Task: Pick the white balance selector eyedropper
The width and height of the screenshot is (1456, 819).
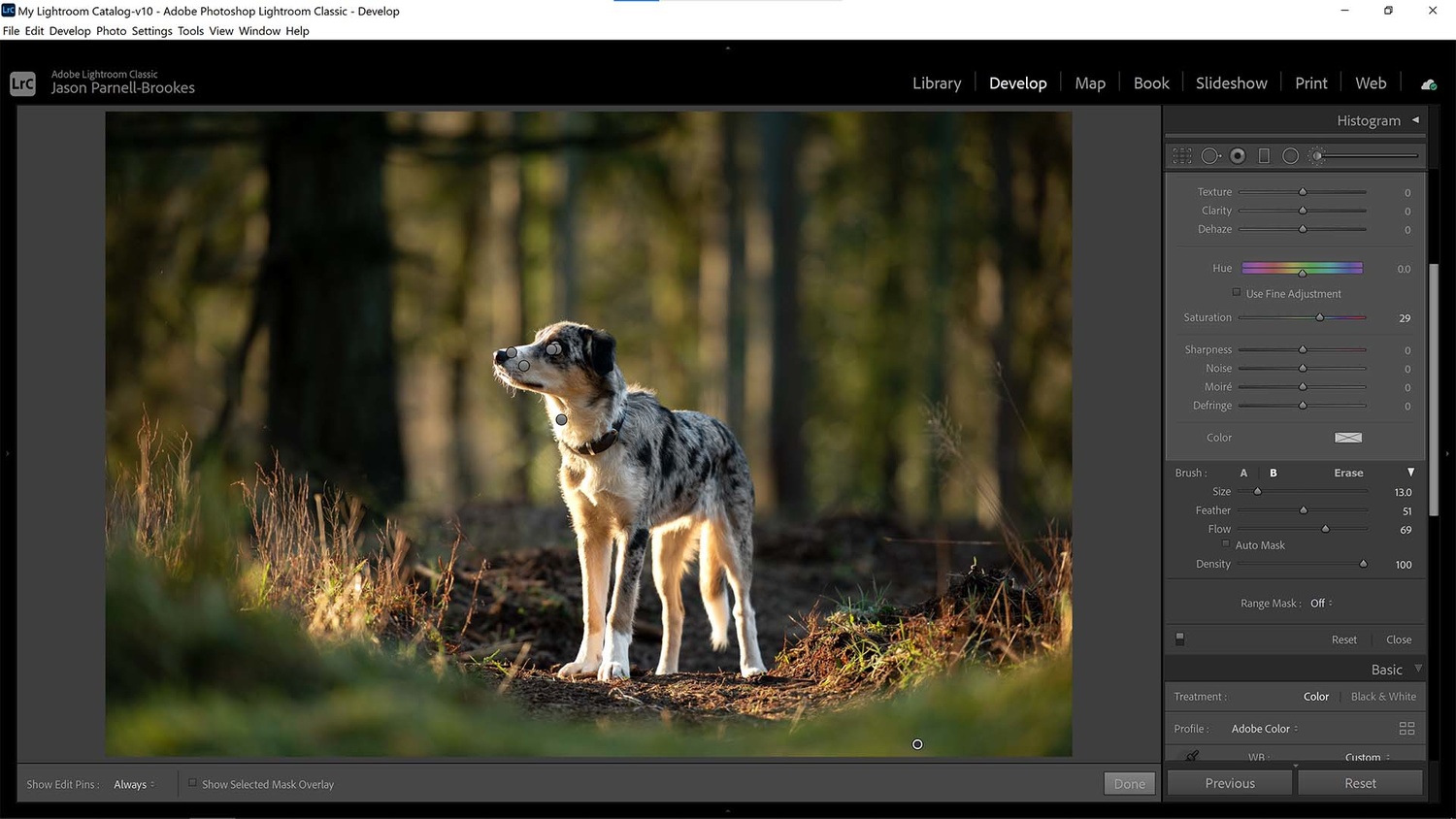Action: tap(1192, 755)
